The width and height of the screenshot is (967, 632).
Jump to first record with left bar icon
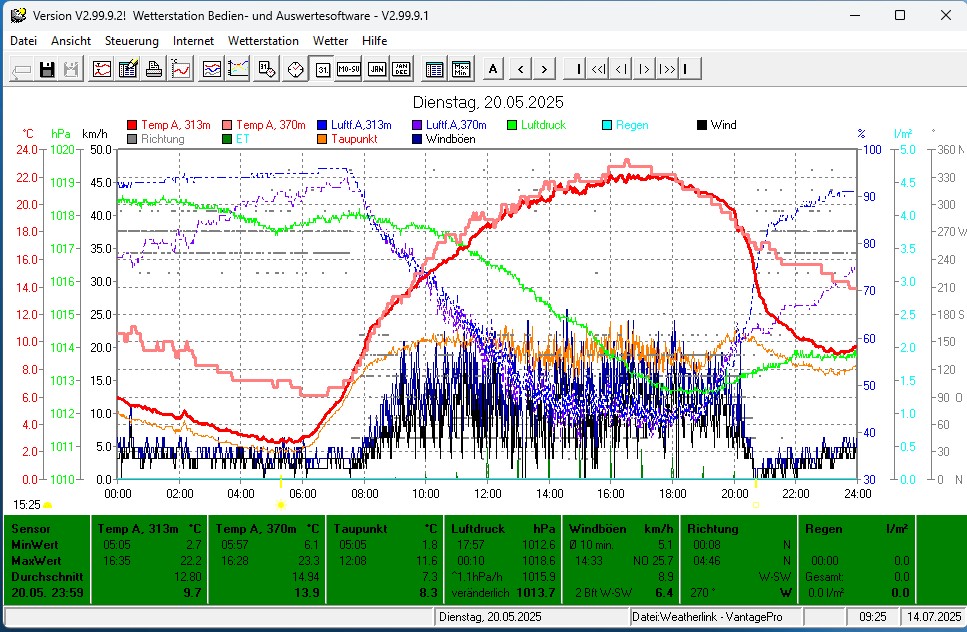click(x=575, y=69)
